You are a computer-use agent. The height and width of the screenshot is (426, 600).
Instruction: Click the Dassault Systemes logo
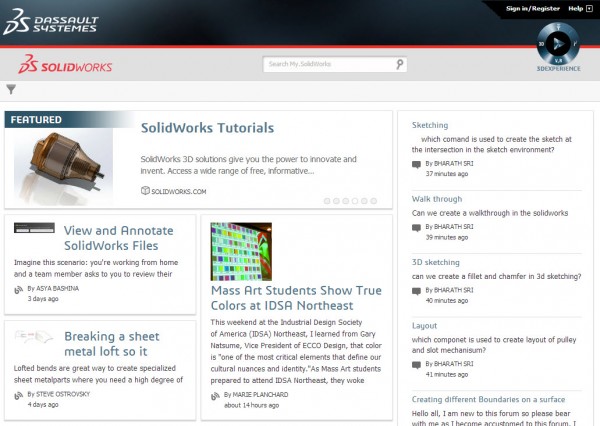[51, 22]
